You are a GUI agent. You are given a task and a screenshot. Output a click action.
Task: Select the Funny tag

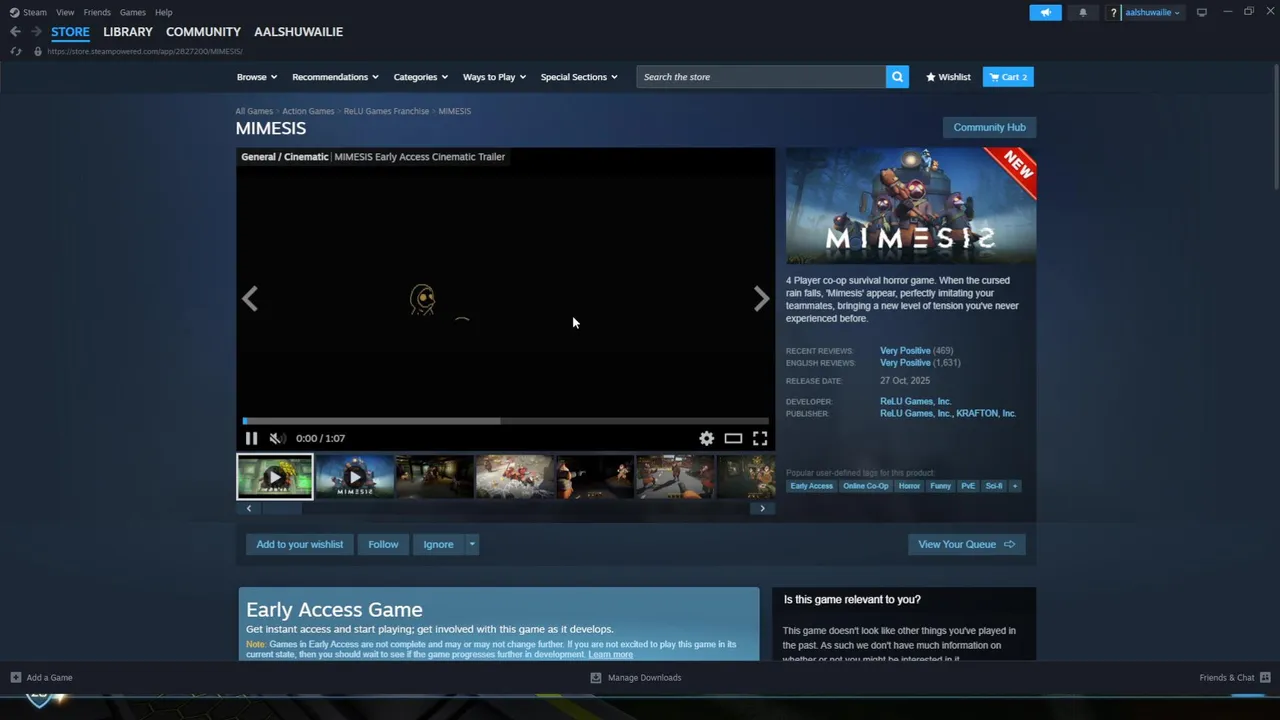[x=940, y=486]
